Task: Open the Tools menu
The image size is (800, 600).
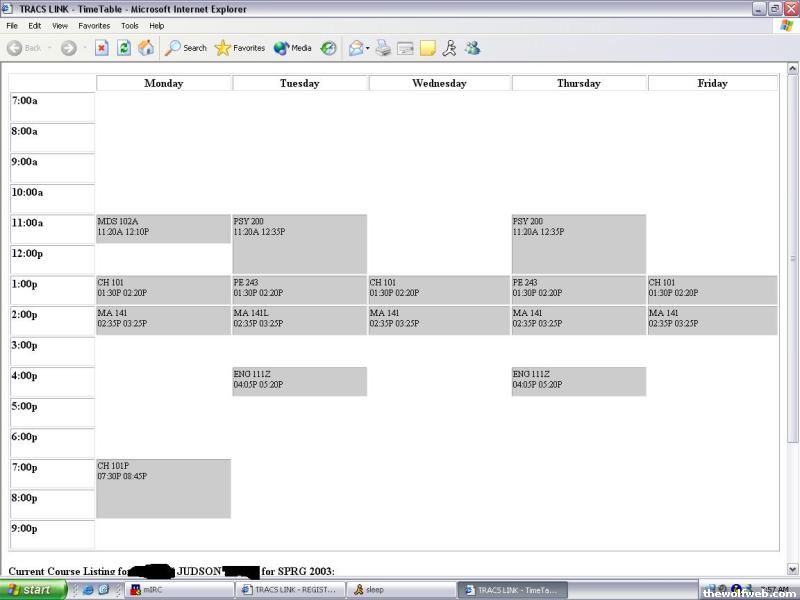Action: pos(130,25)
